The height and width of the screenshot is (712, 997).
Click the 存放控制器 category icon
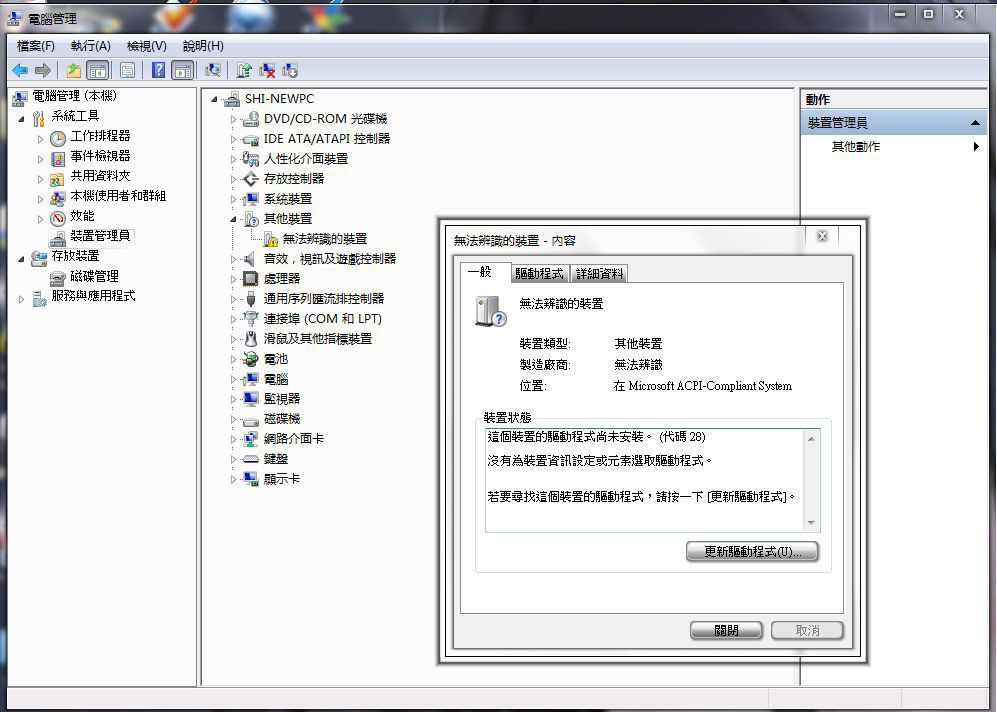(251, 179)
